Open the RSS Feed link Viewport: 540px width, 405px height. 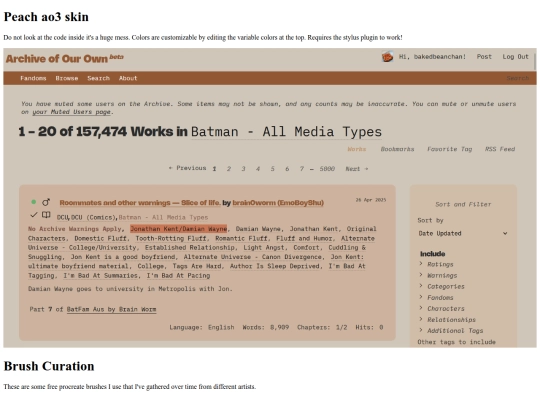click(x=500, y=149)
